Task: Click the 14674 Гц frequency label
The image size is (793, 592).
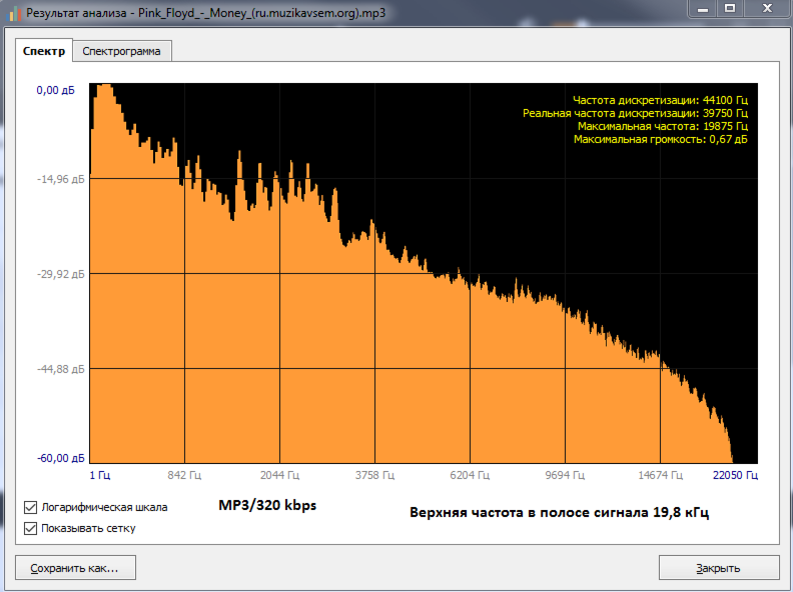Action: 660,475
